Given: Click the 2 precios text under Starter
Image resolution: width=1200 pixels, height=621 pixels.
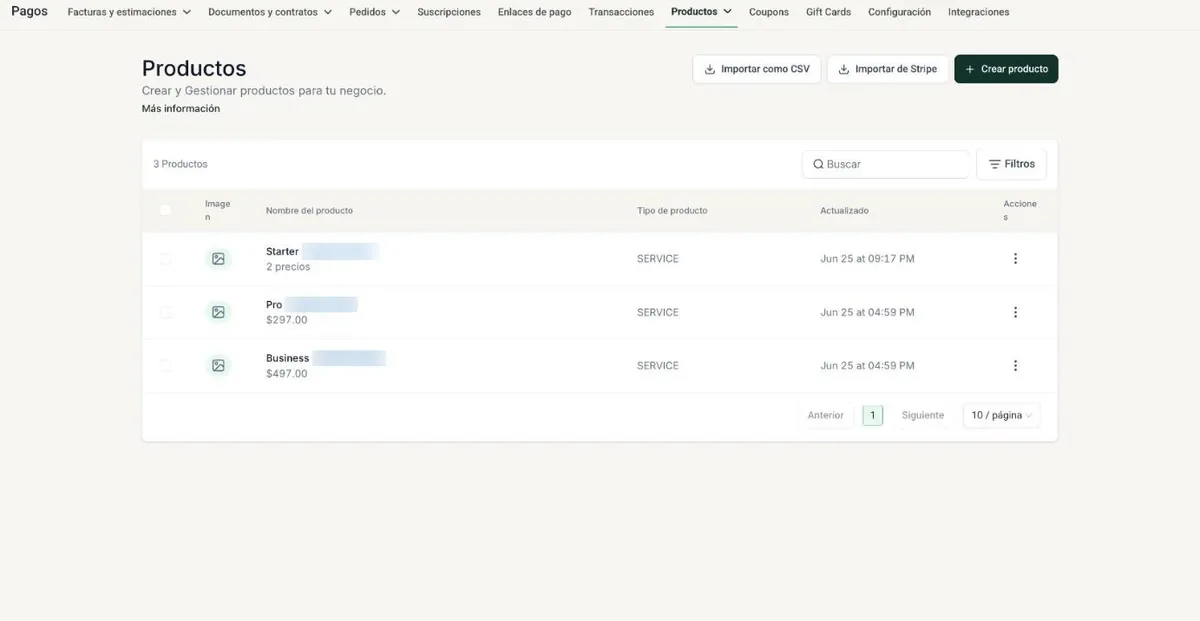Looking at the screenshot, I should coord(288,267).
